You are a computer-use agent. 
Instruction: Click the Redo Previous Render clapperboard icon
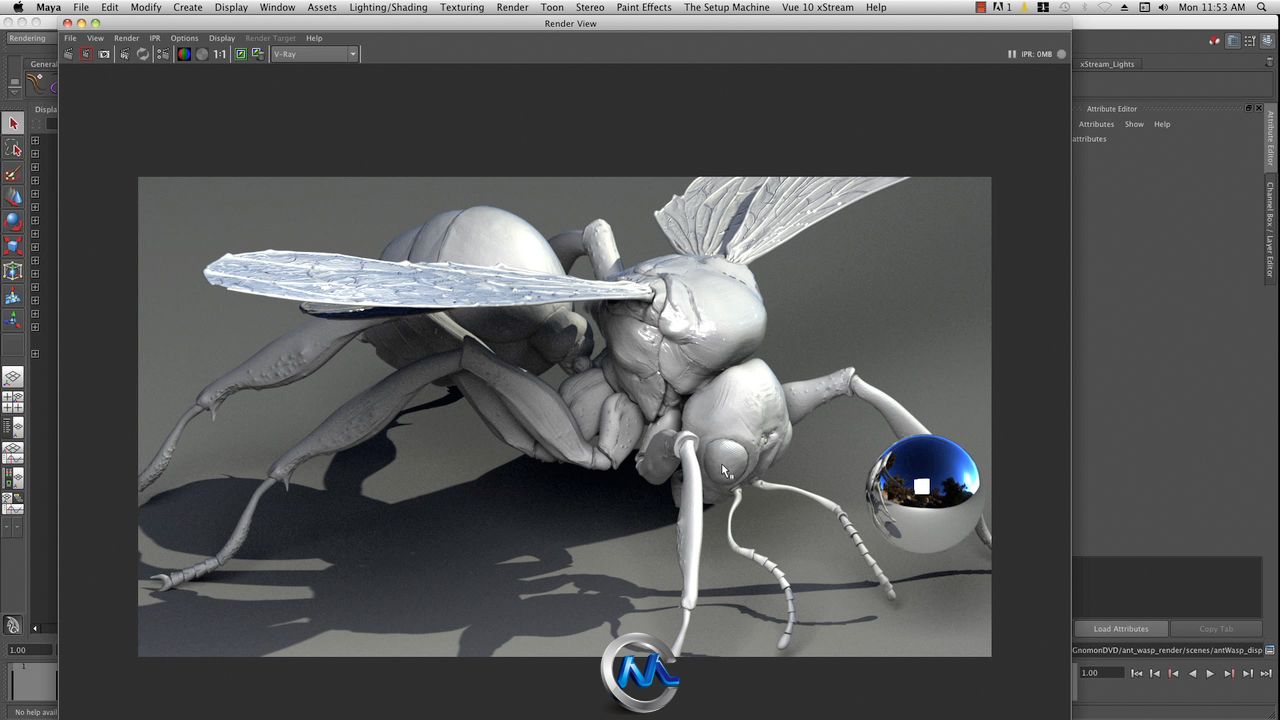[68, 54]
